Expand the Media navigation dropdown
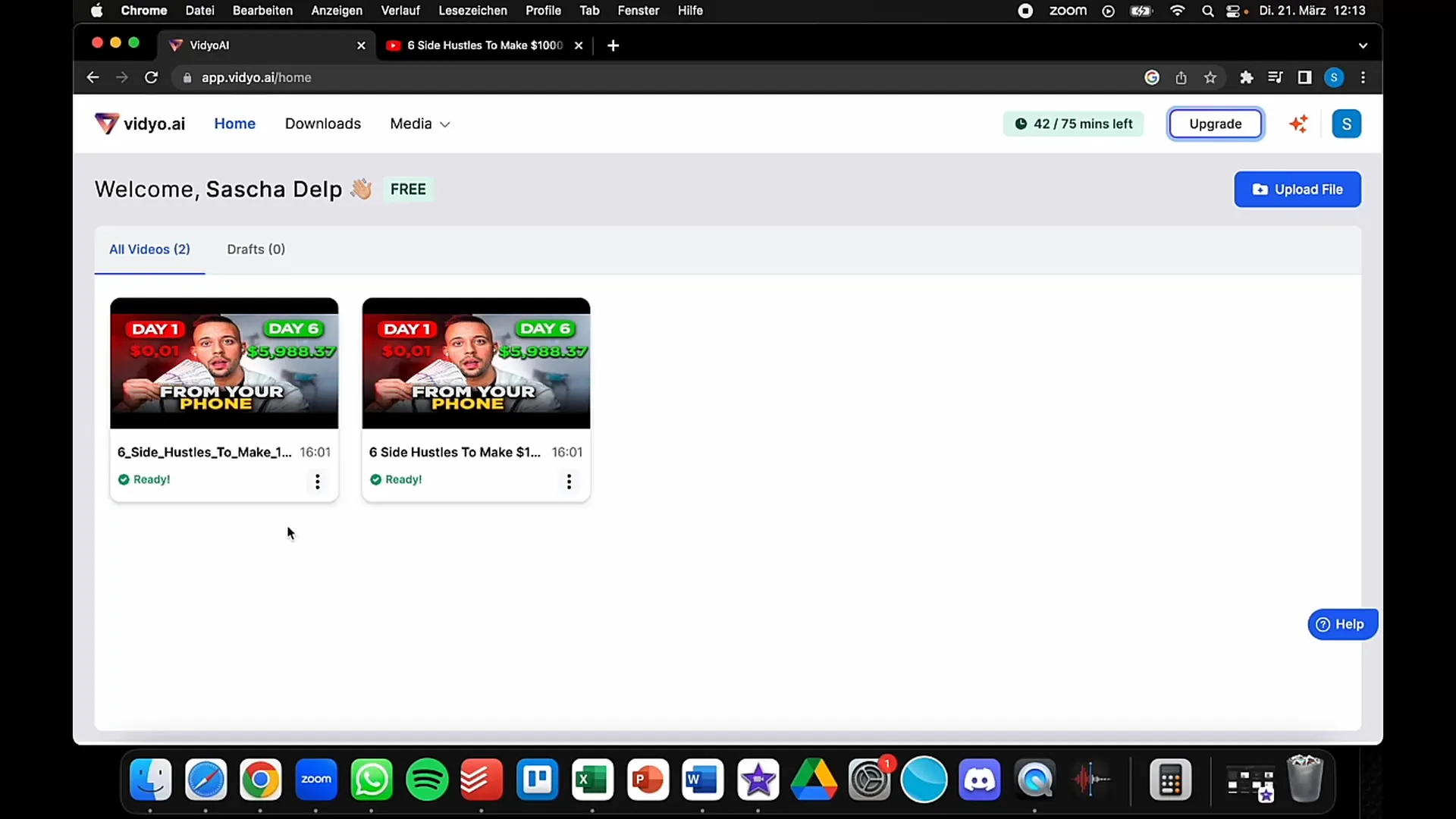 click(x=419, y=123)
